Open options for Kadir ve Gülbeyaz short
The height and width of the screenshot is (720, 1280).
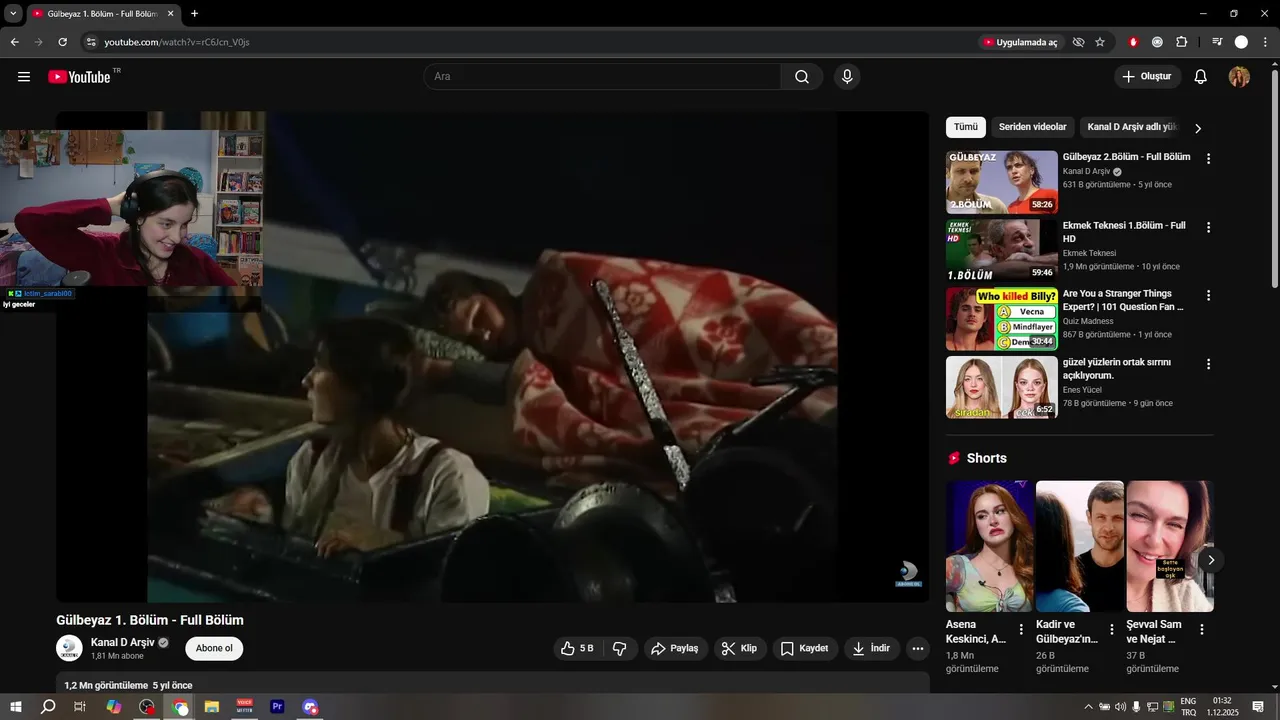tap(1111, 630)
